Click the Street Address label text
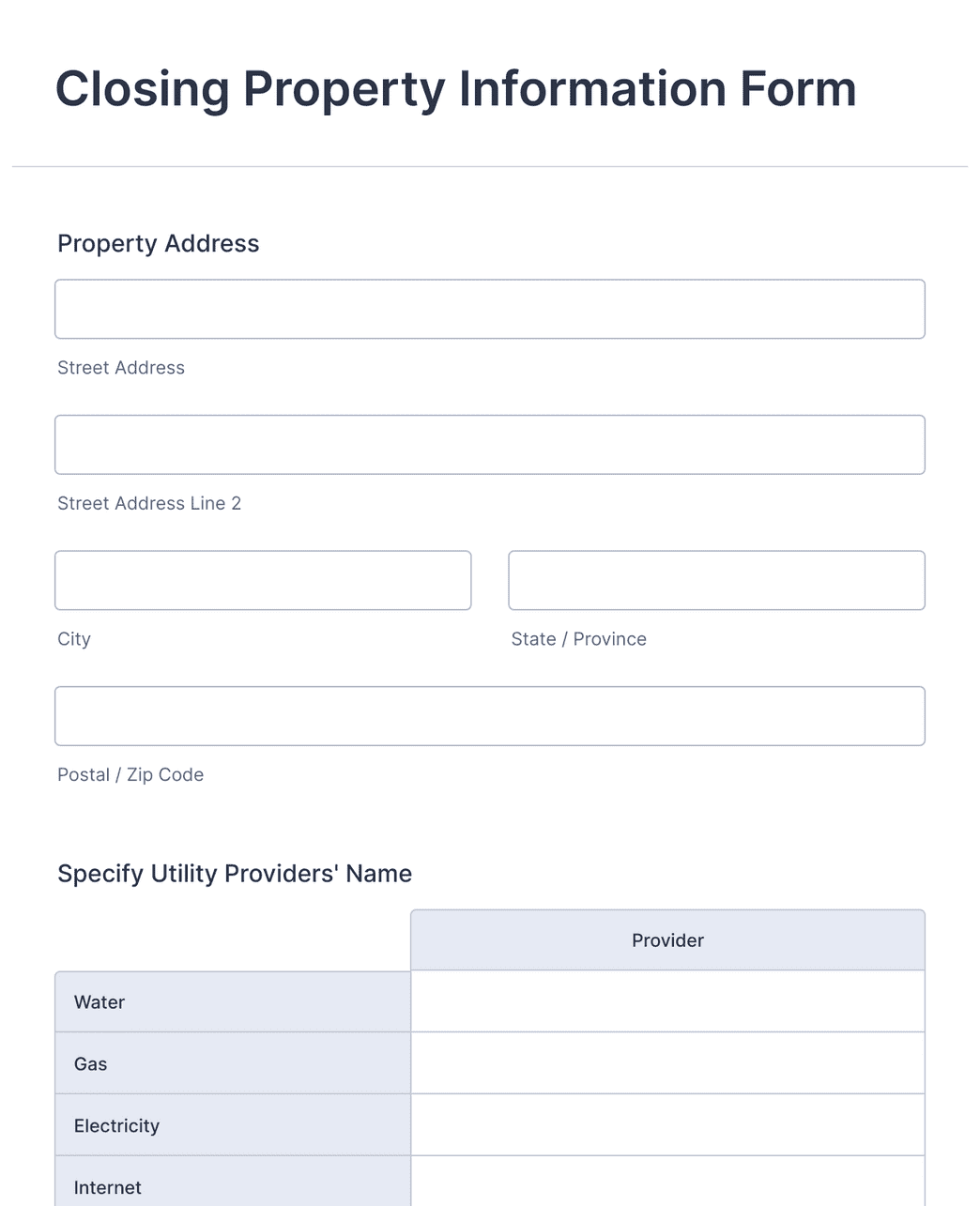The width and height of the screenshot is (980, 1206). click(120, 368)
